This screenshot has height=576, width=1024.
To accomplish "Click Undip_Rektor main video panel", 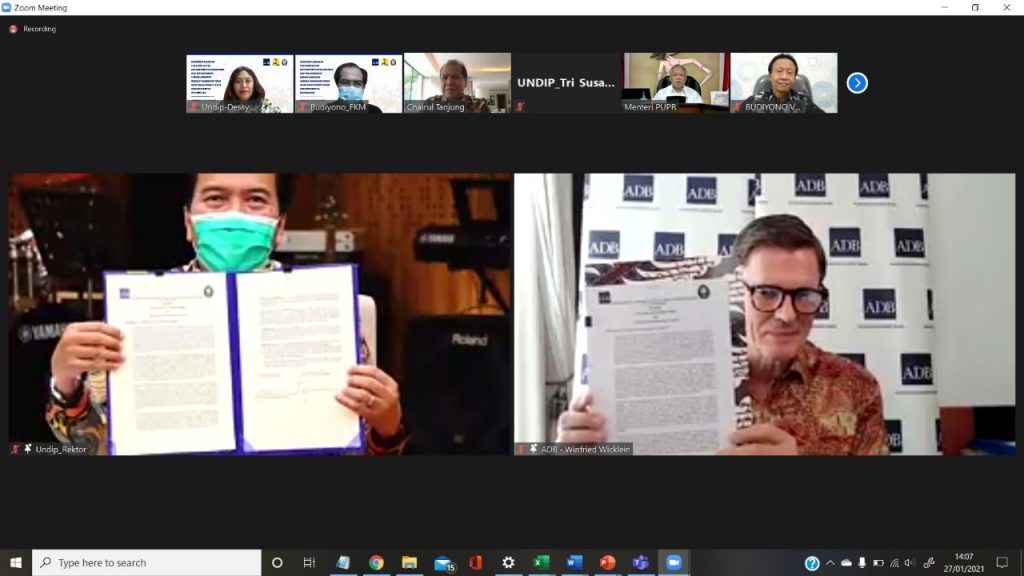I will (x=260, y=314).
